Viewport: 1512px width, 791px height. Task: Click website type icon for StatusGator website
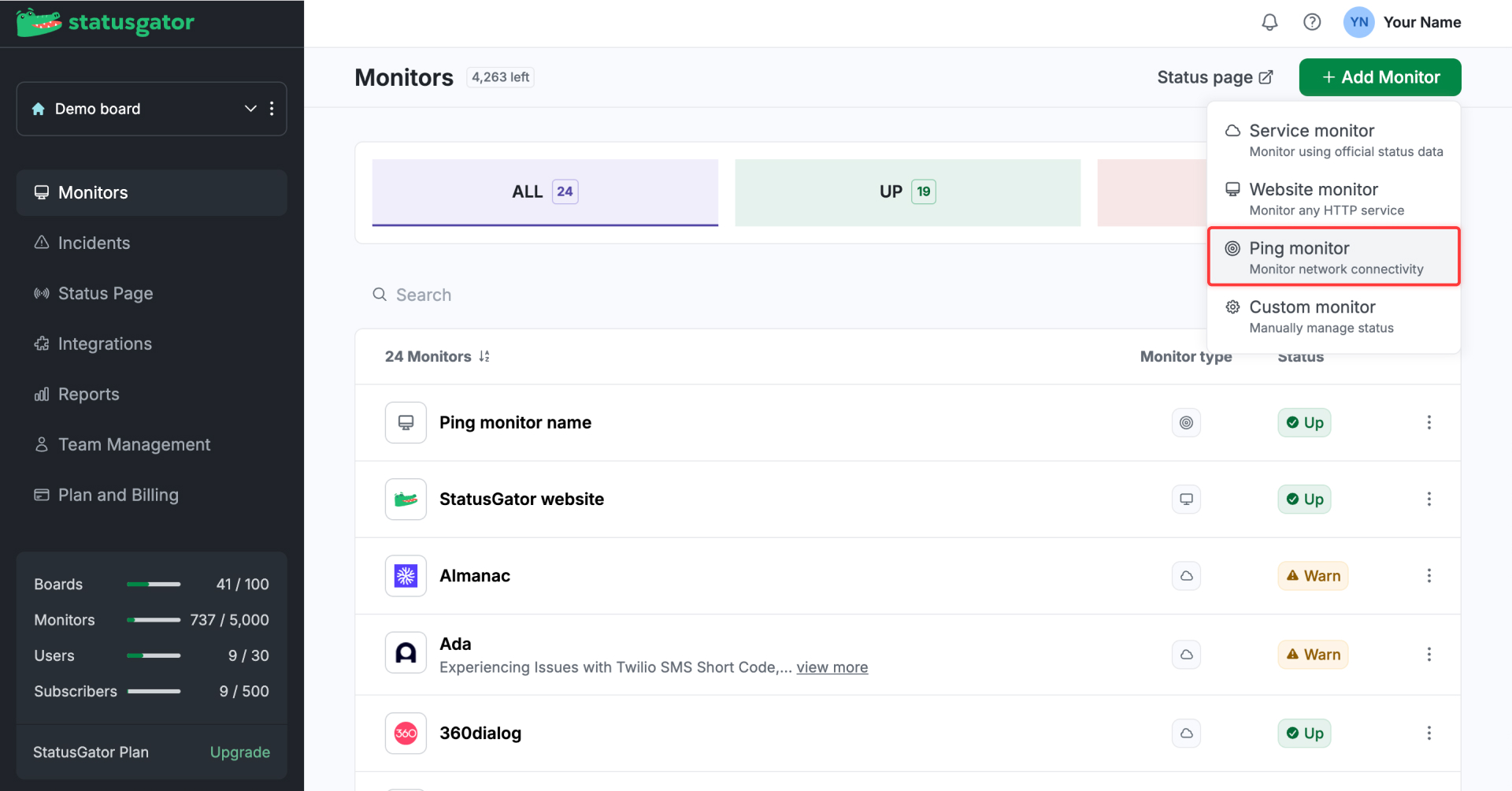coord(1186,499)
